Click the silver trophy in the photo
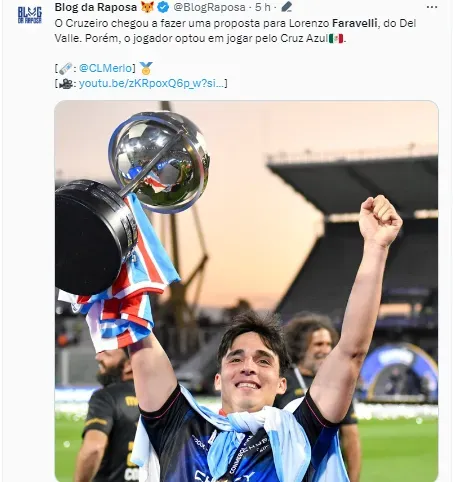453x482 pixels. [159, 163]
